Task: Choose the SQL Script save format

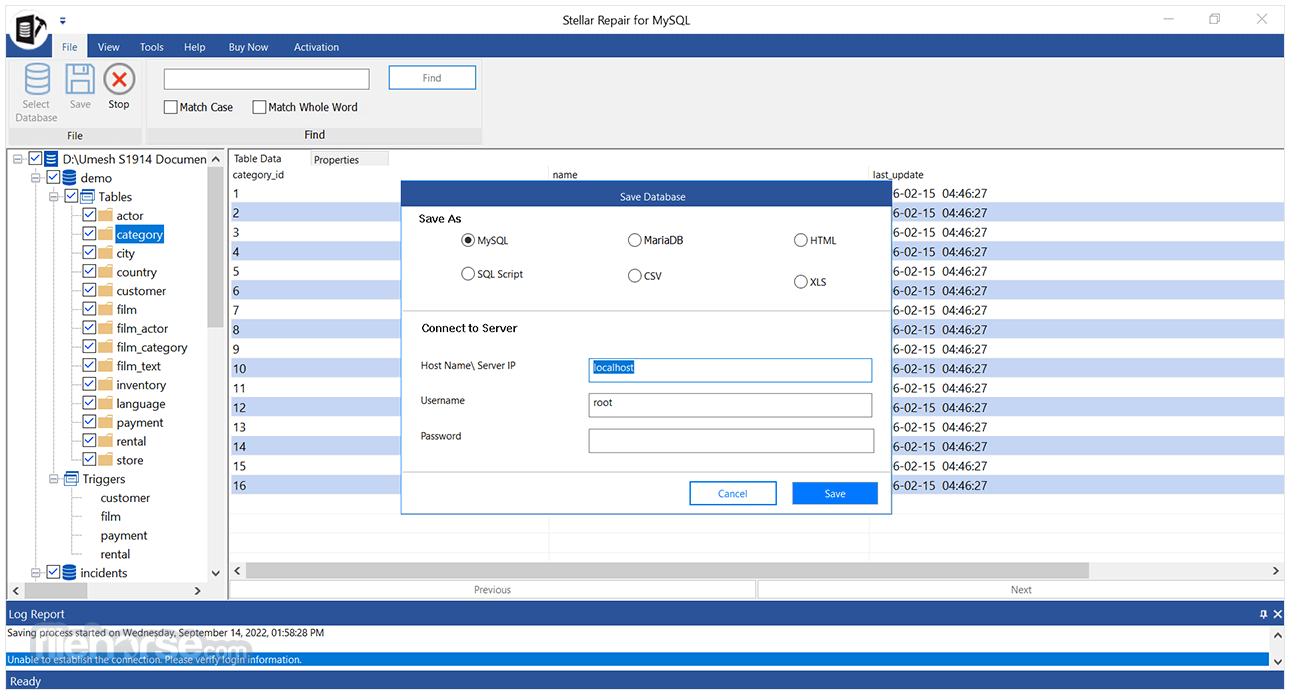Action: 468,274
